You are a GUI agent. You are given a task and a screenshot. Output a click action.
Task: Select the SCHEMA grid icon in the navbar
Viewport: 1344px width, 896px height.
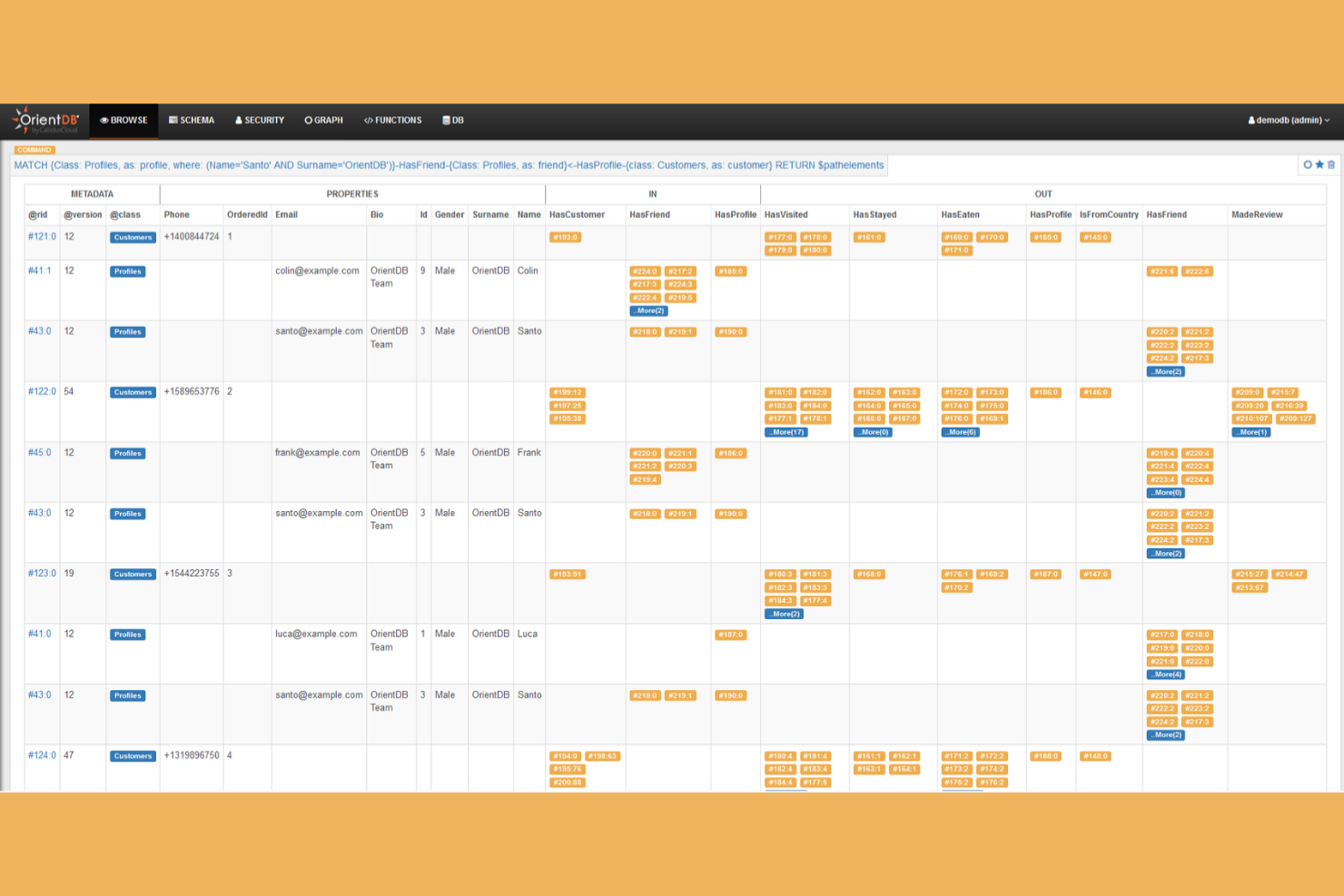click(x=171, y=120)
